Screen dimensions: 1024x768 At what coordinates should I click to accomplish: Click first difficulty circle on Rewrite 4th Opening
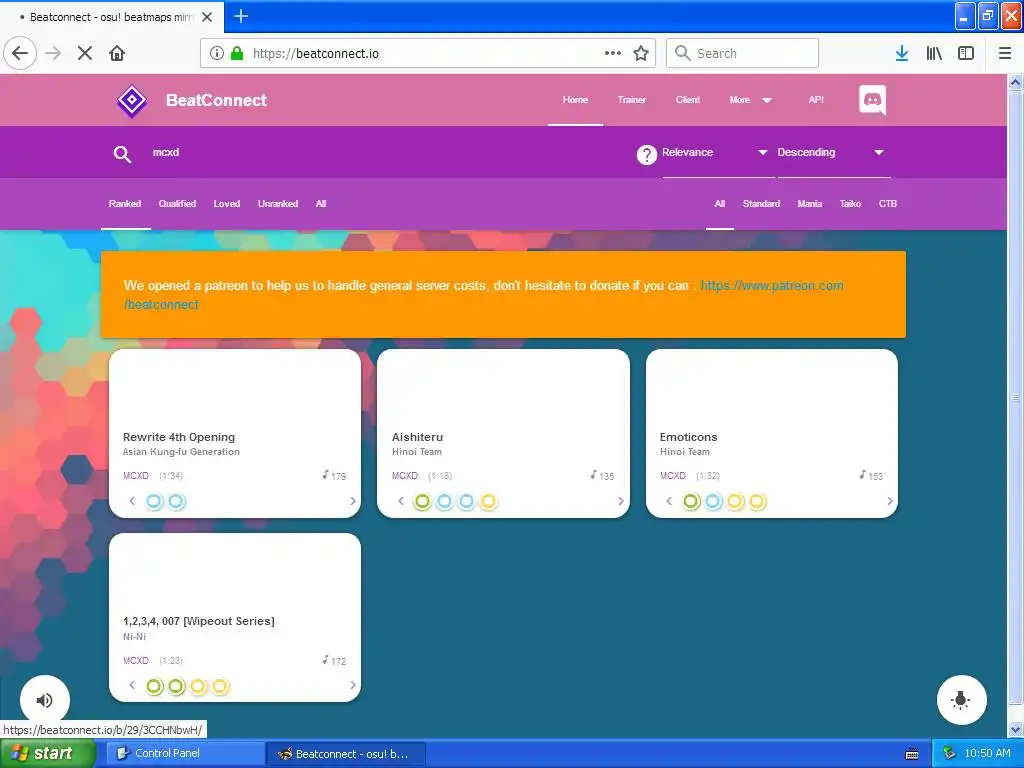point(154,502)
